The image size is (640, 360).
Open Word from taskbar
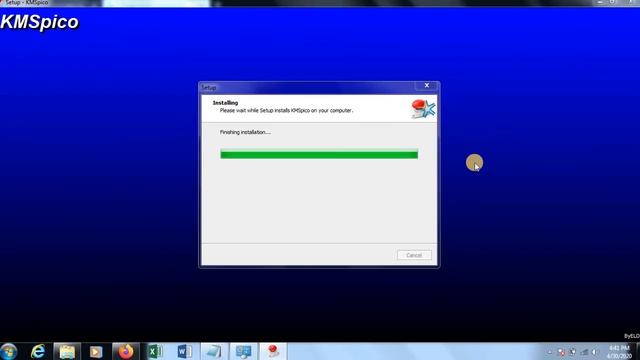pos(184,351)
